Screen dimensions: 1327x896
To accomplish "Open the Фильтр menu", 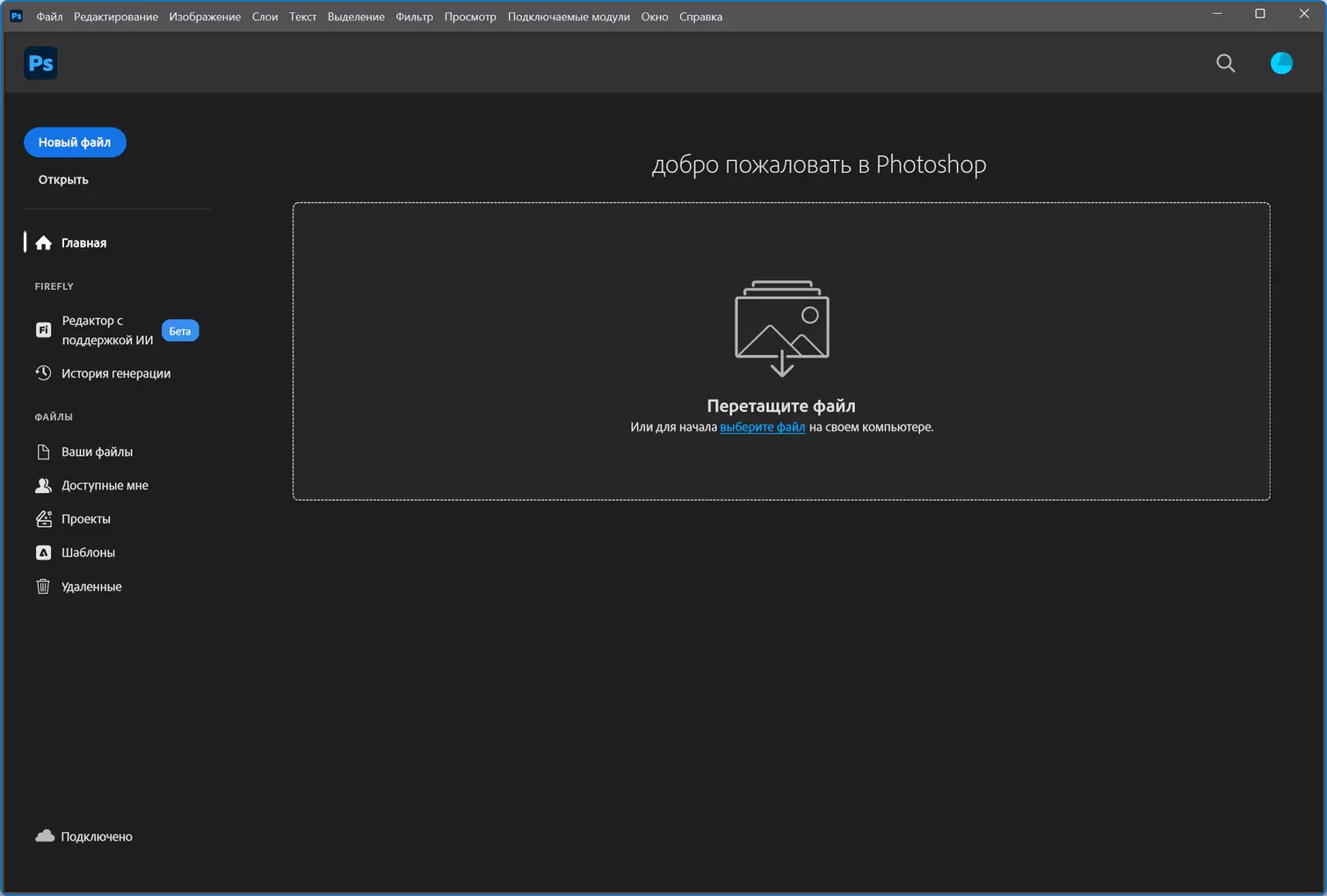I will [414, 17].
